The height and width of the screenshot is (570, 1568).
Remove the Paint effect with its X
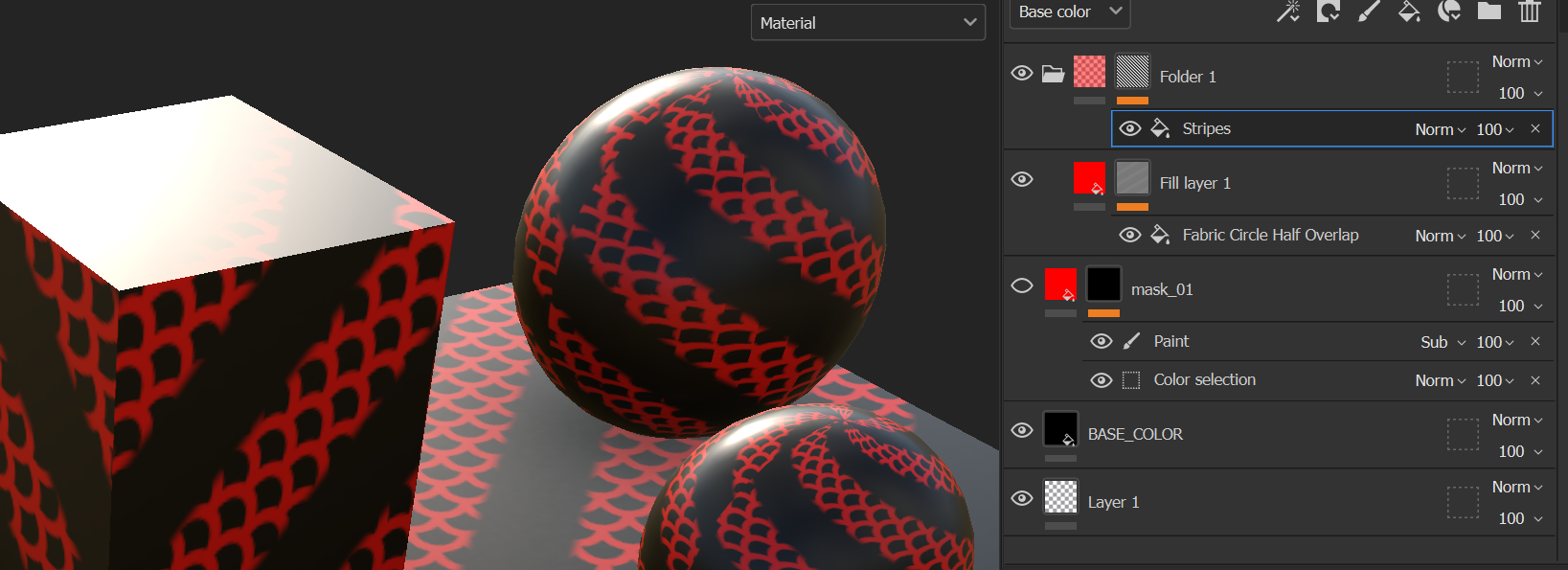1535,341
